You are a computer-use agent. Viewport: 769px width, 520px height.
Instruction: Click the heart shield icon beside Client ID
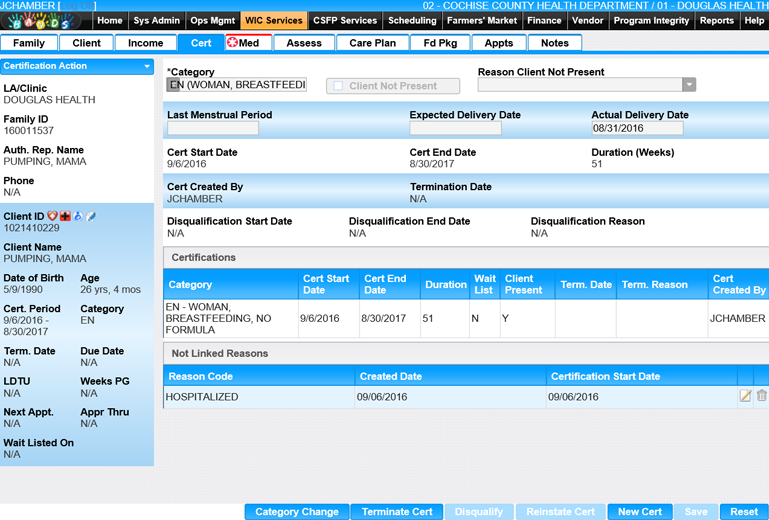[x=53, y=216]
